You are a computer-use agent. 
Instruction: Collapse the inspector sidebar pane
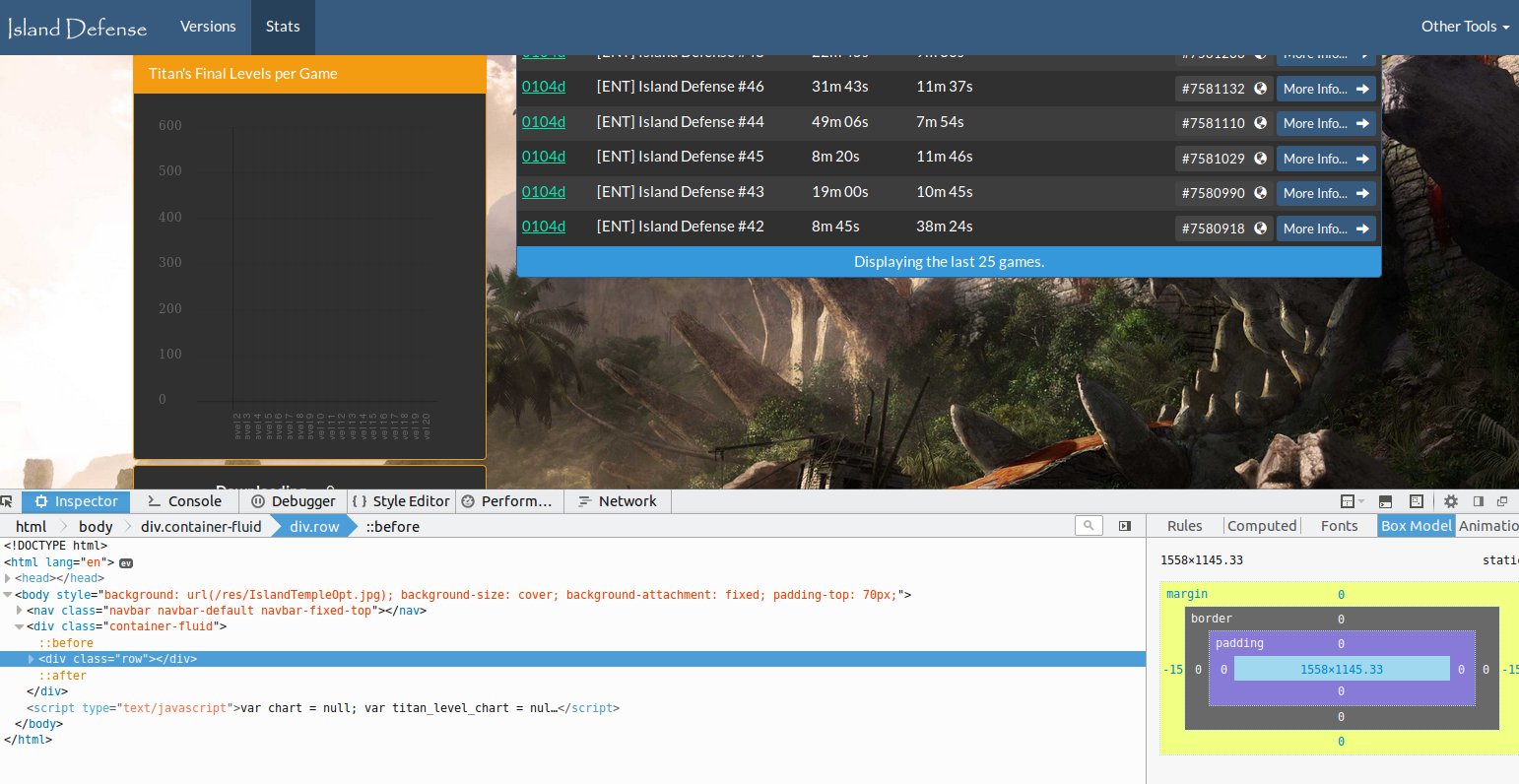coord(1125,526)
